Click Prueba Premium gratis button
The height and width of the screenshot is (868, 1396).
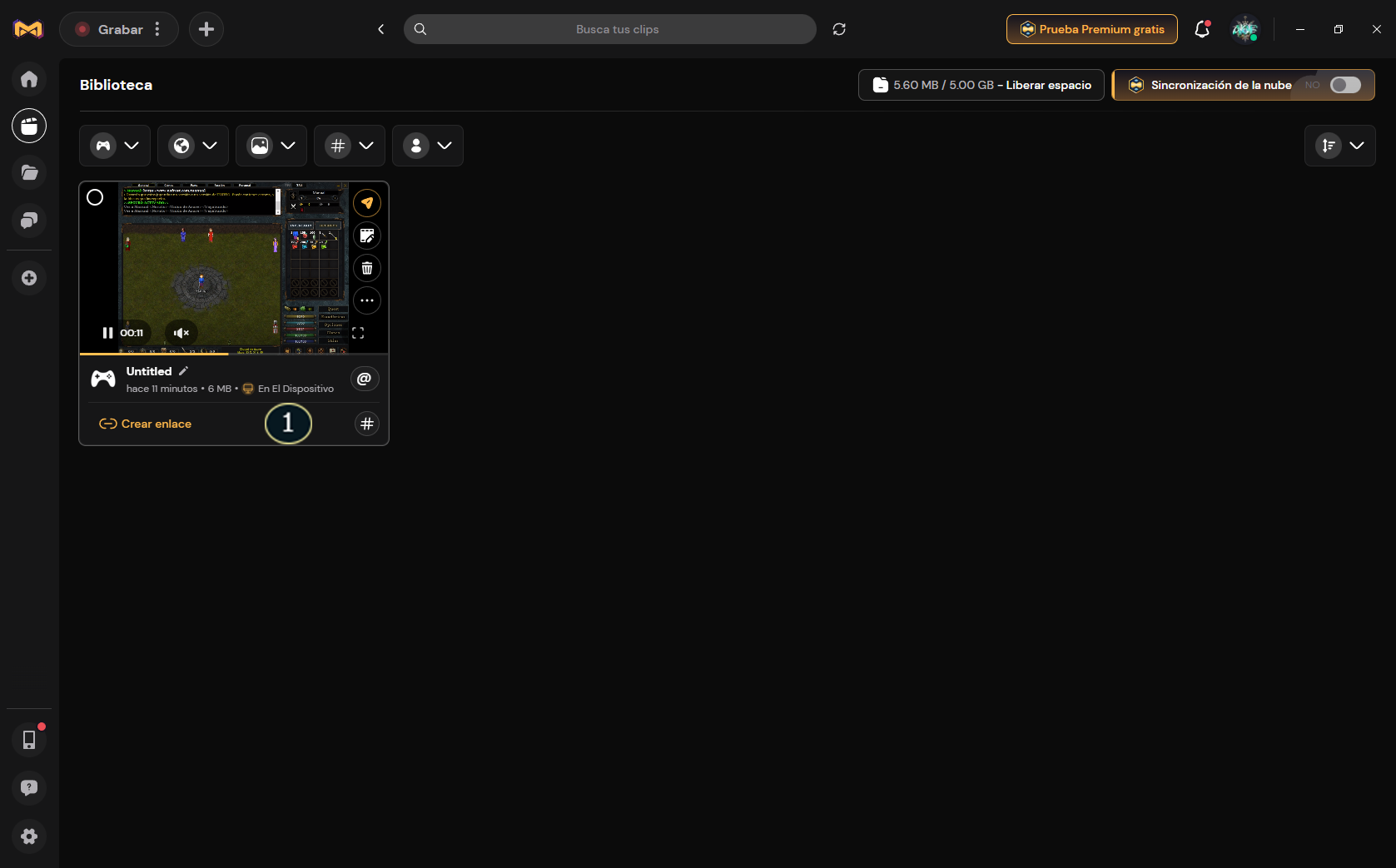(1092, 29)
